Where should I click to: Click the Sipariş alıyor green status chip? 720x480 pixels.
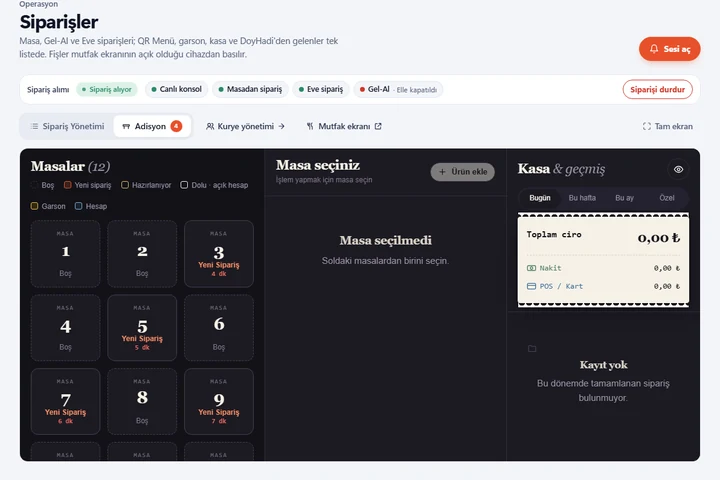tap(107, 89)
